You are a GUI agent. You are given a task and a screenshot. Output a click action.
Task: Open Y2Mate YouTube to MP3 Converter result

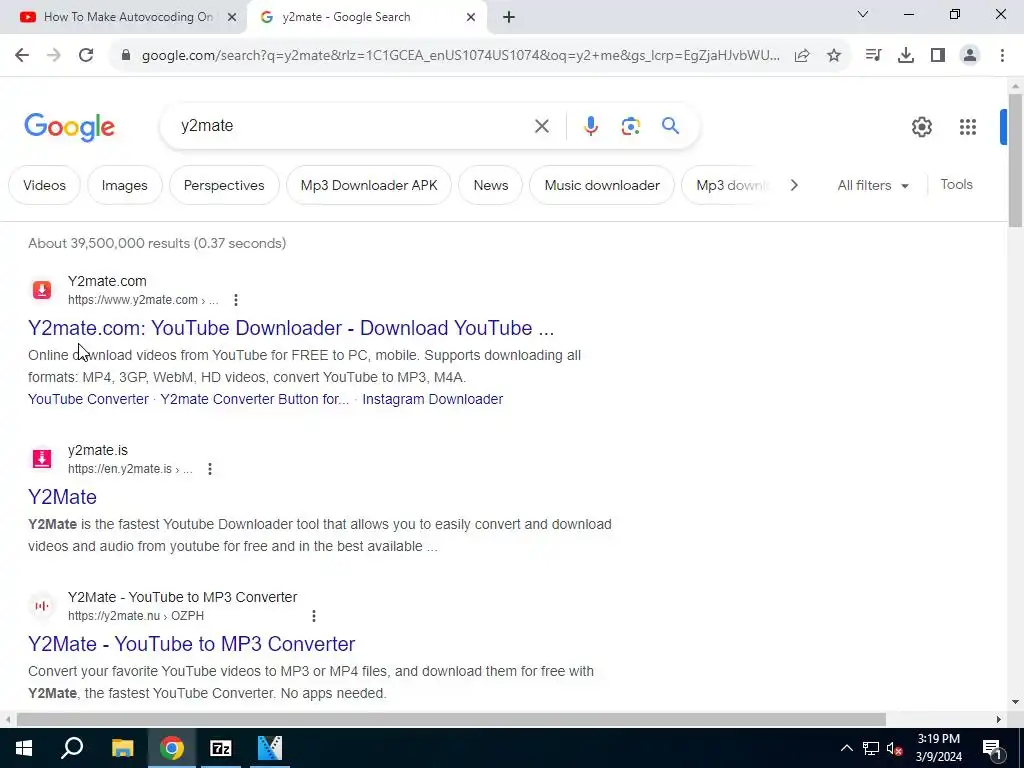pos(191,644)
